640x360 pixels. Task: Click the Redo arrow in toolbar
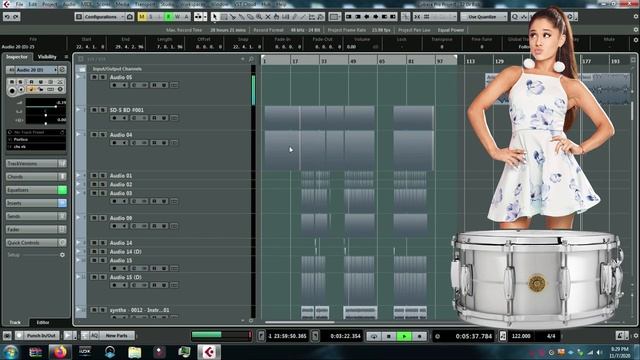16,17
